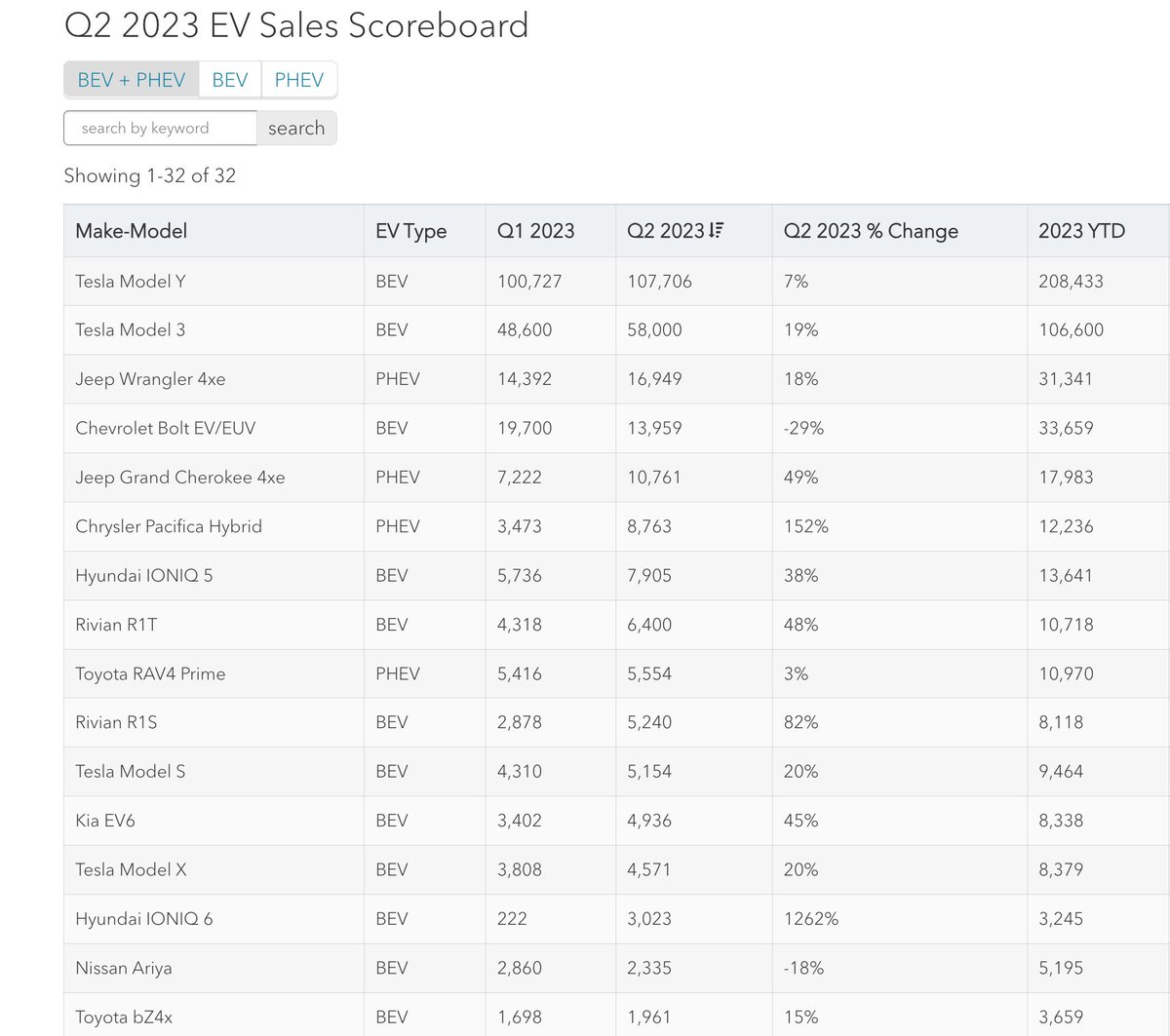
Task: Switch to the BEV tab
Action: pos(229,79)
